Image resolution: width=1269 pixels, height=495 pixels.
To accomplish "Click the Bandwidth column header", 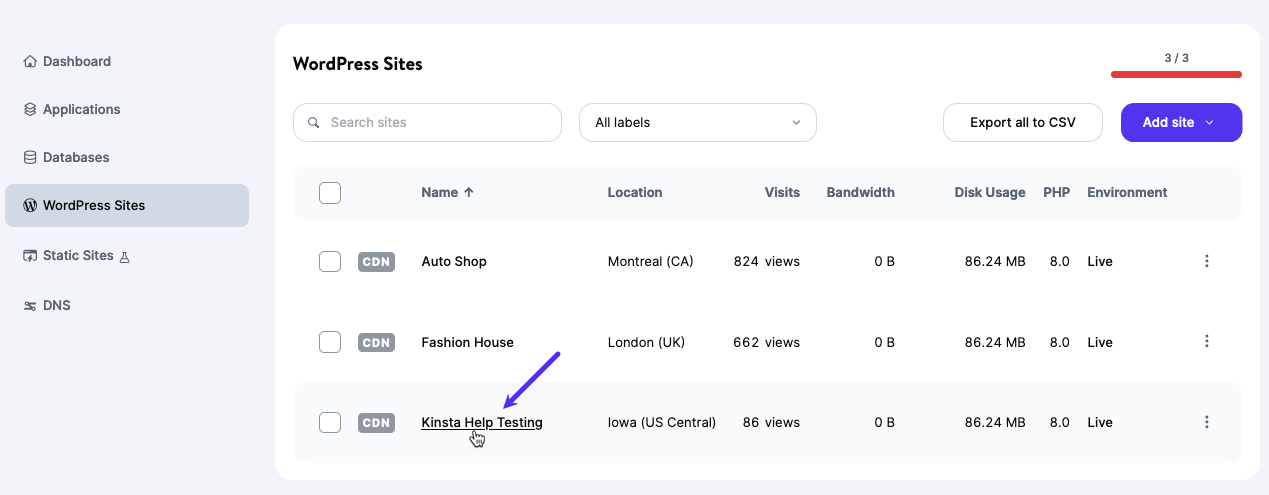I will pos(860,192).
